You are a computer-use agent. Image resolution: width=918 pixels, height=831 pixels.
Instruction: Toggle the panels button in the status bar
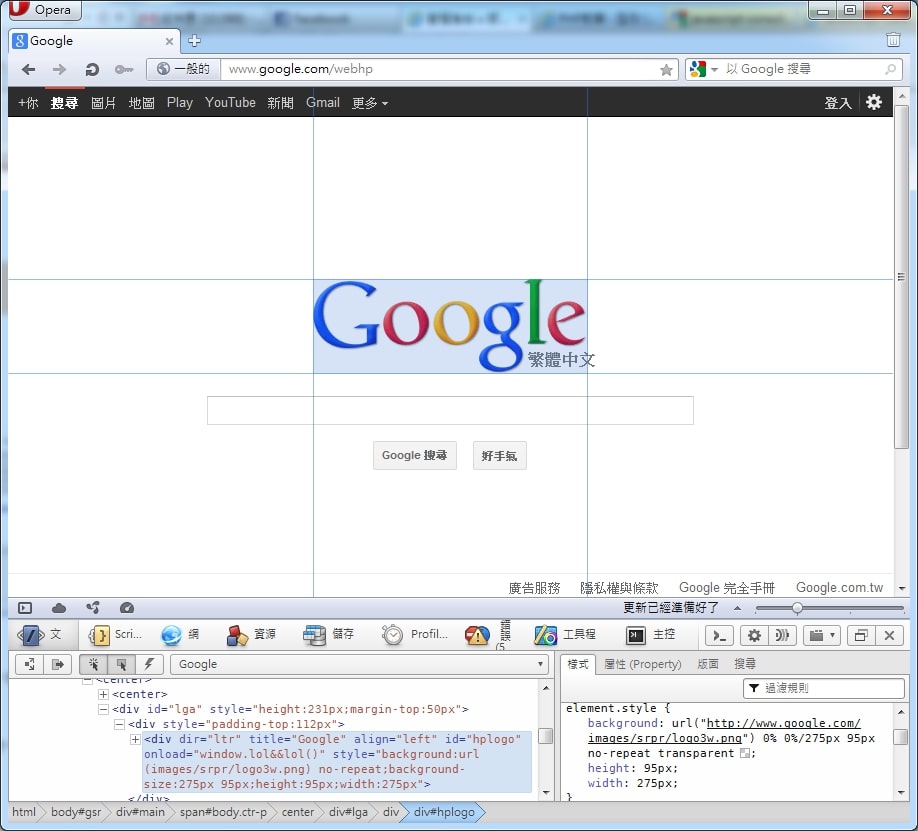(25, 608)
